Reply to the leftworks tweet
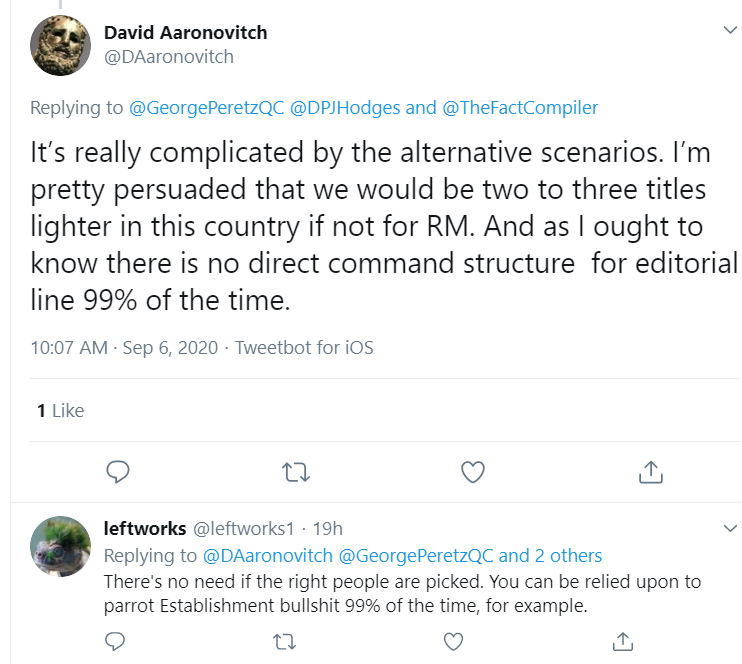 click(x=115, y=642)
